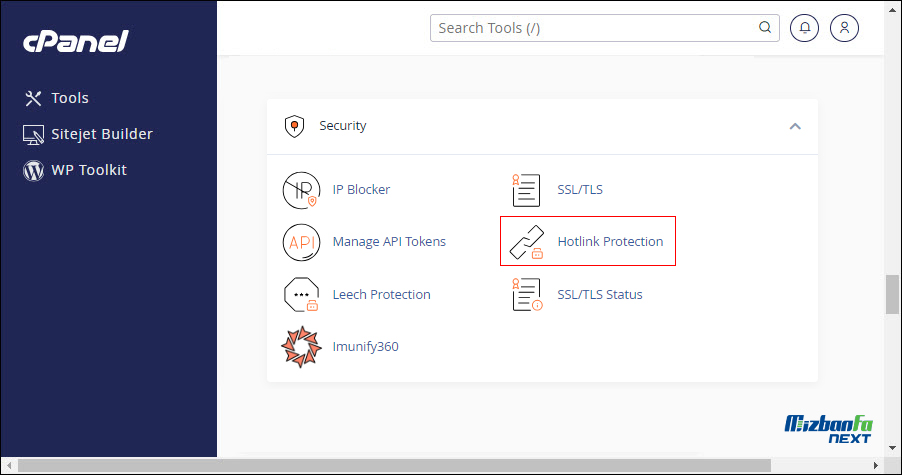Image resolution: width=902 pixels, height=475 pixels.
Task: Open the SSL/TLS Status link
Action: [x=599, y=294]
